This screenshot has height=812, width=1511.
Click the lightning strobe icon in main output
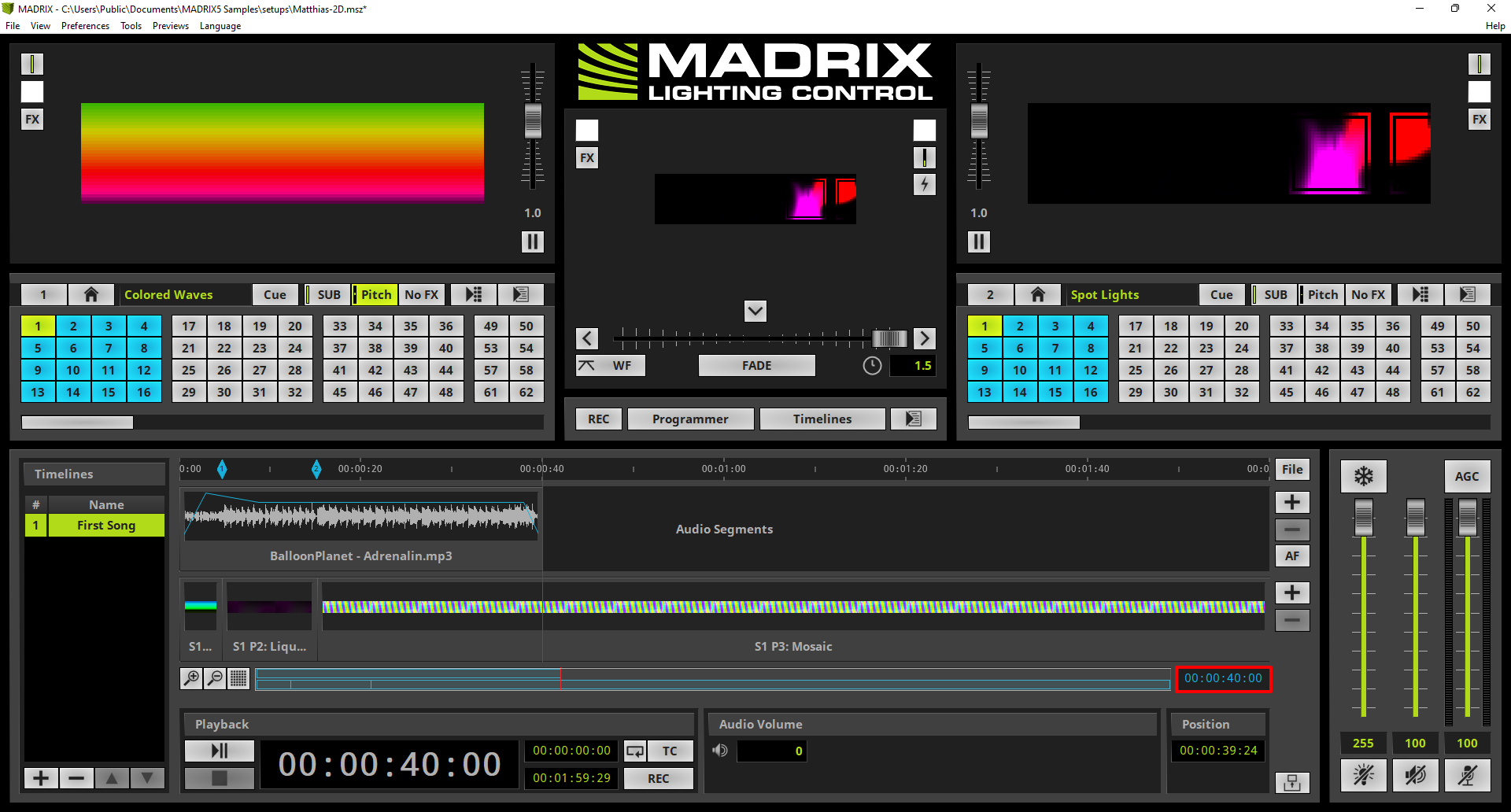[925, 185]
